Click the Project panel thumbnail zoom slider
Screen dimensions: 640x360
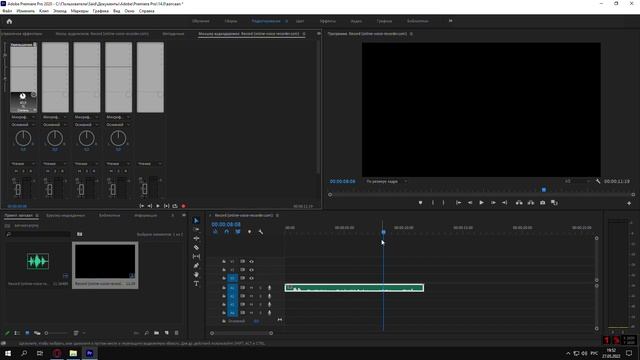click(56, 333)
